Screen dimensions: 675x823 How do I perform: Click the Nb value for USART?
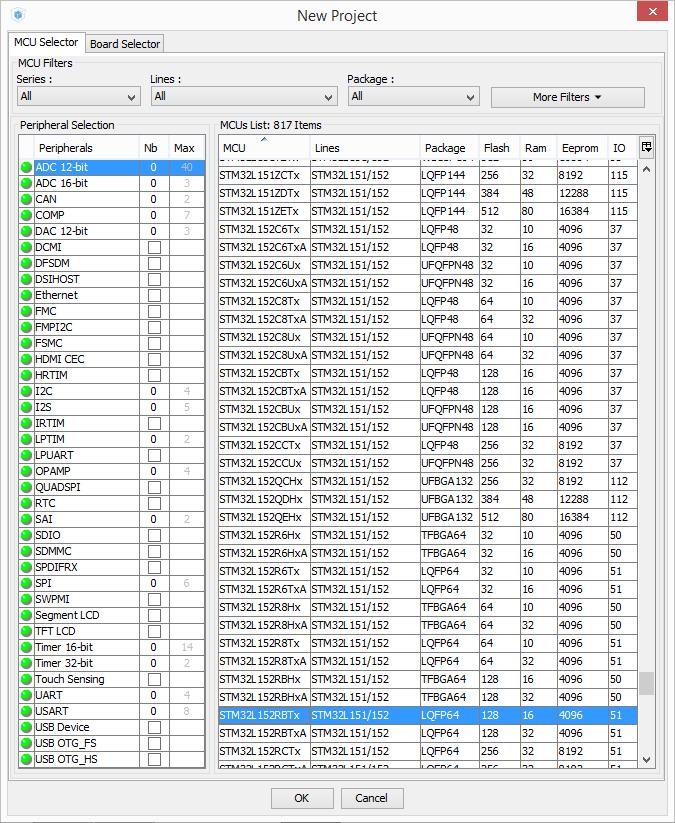click(x=153, y=712)
